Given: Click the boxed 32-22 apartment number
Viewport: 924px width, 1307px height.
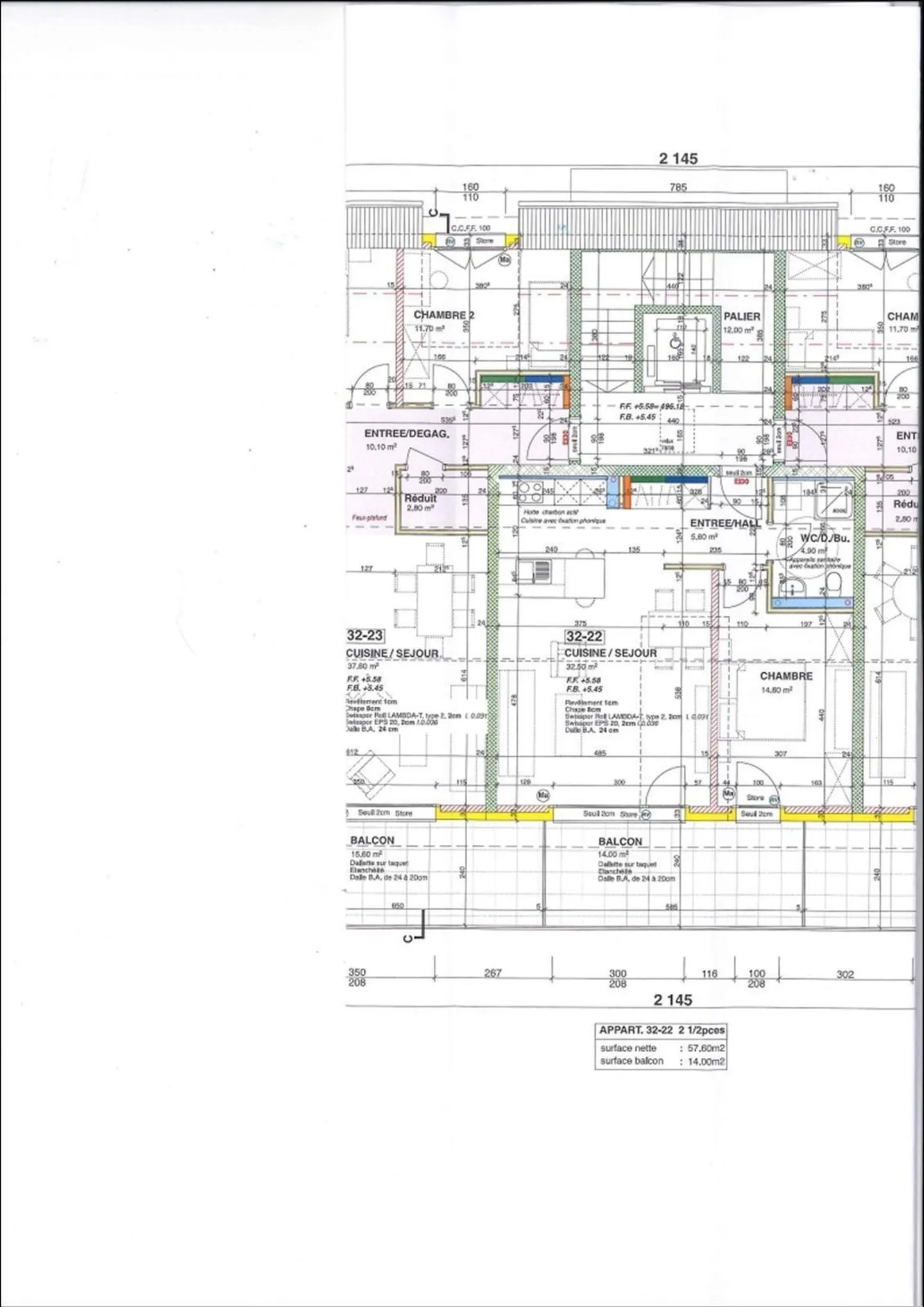Looking at the screenshot, I should pos(583,636).
